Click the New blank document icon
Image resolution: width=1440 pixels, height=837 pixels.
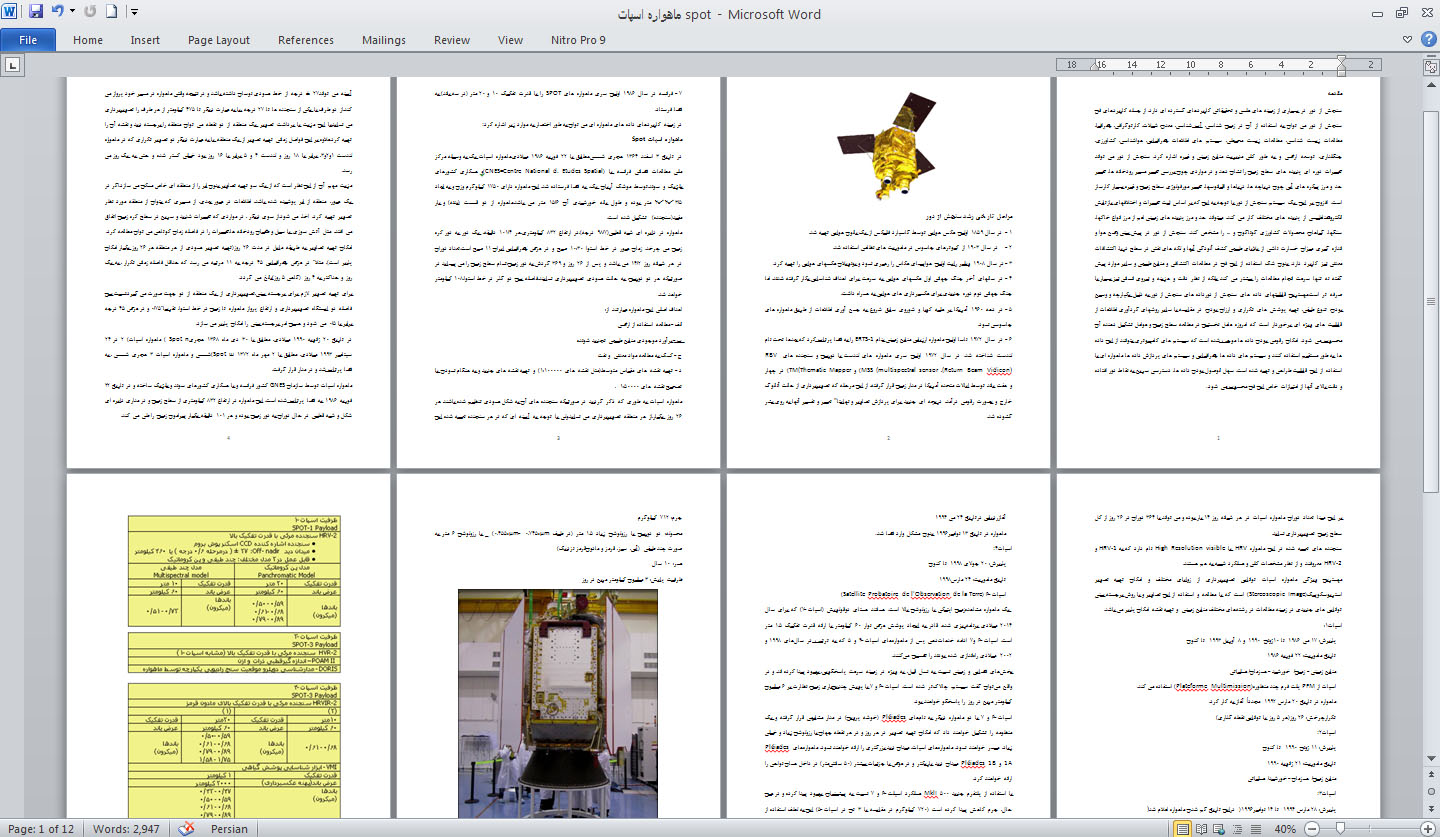[111, 13]
